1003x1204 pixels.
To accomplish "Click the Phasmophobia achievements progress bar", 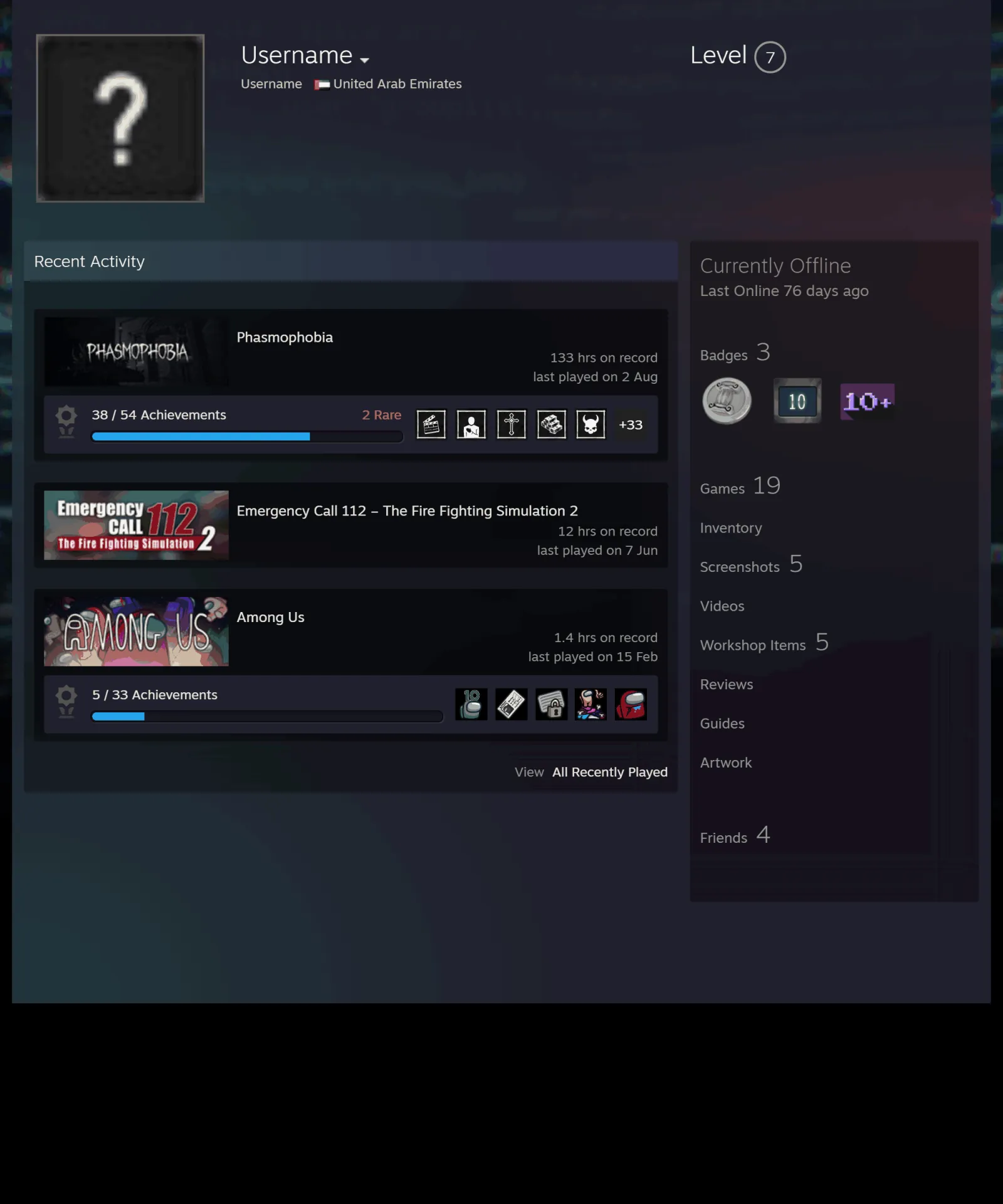I will point(247,436).
